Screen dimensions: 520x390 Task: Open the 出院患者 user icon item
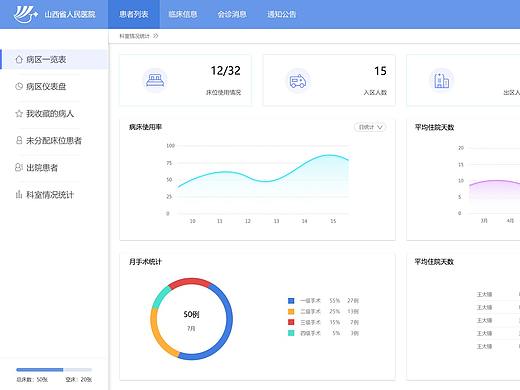[x=19, y=167]
